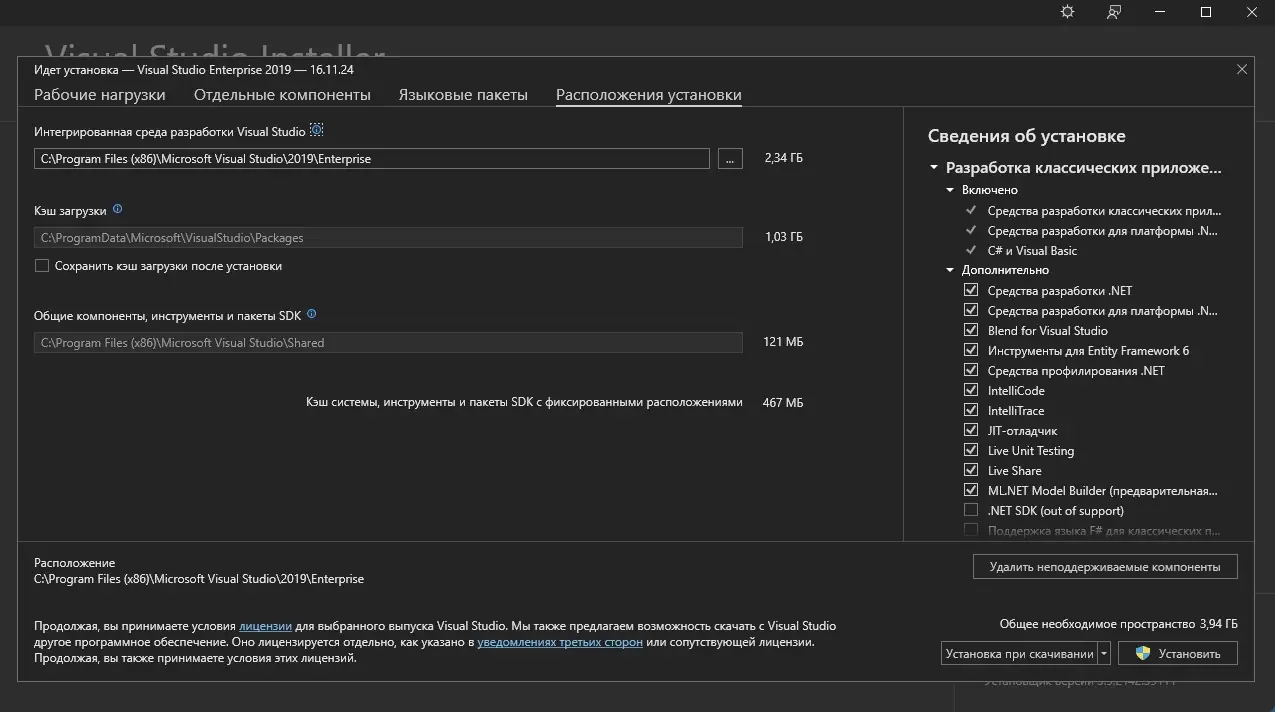Collapse the Дополнительно subsection

tap(950, 270)
